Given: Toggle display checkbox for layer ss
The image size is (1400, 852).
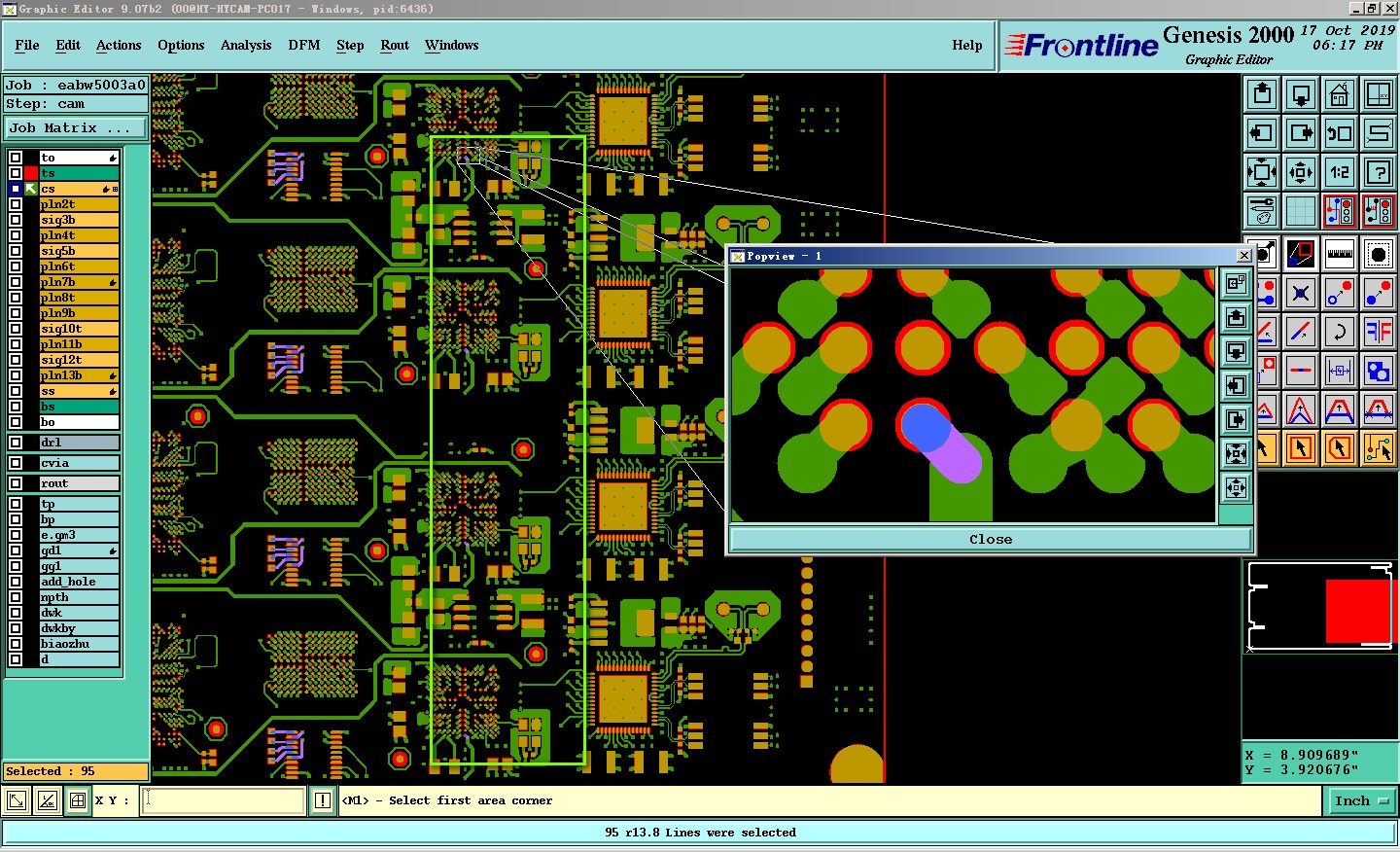Looking at the screenshot, I should point(16,391).
